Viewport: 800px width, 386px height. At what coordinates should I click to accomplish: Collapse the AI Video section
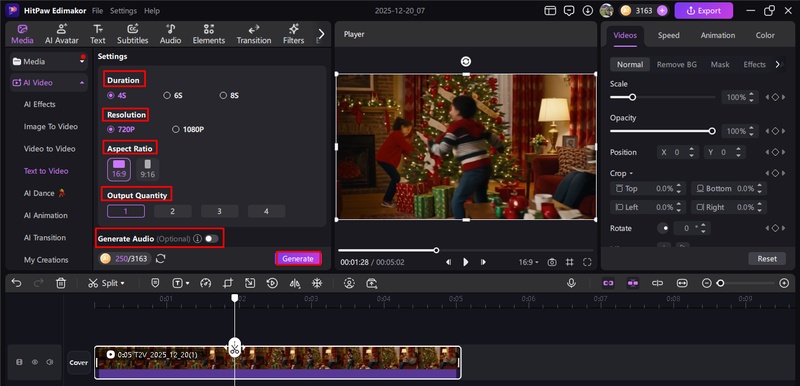tap(82, 83)
